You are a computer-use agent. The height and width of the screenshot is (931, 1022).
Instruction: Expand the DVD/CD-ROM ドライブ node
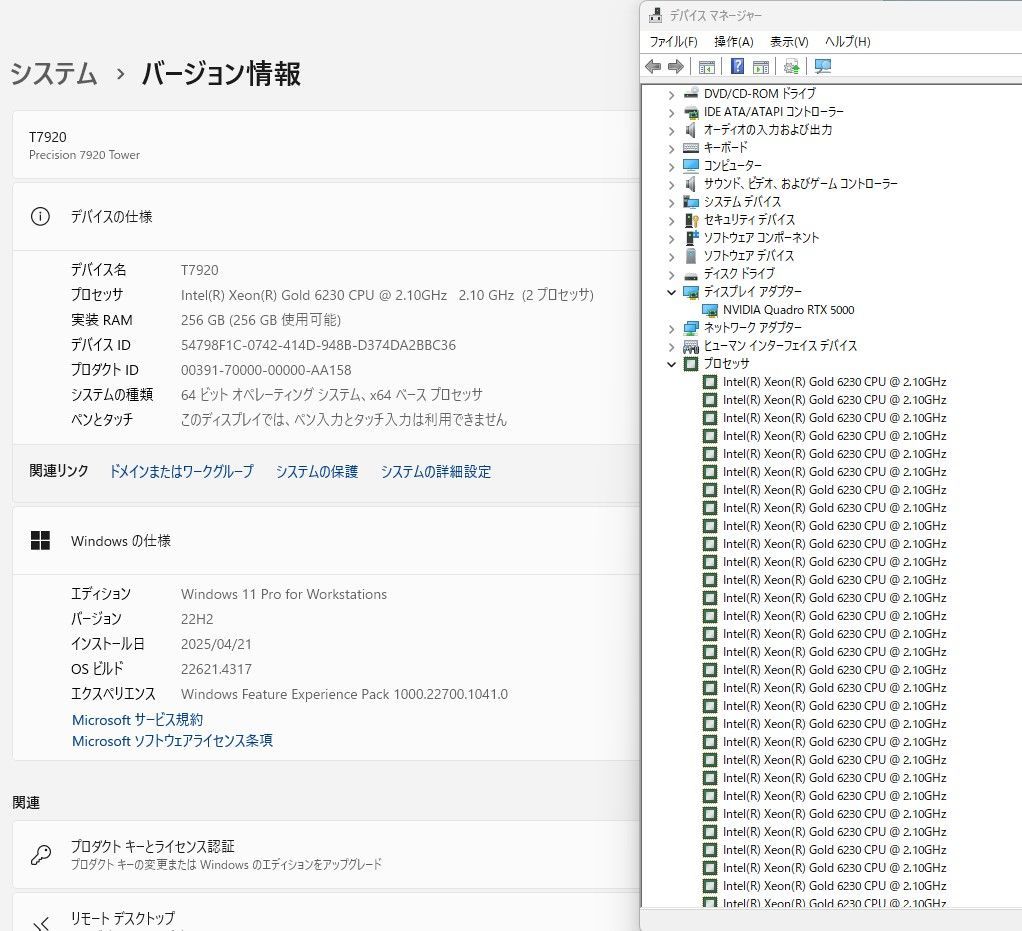pos(671,95)
